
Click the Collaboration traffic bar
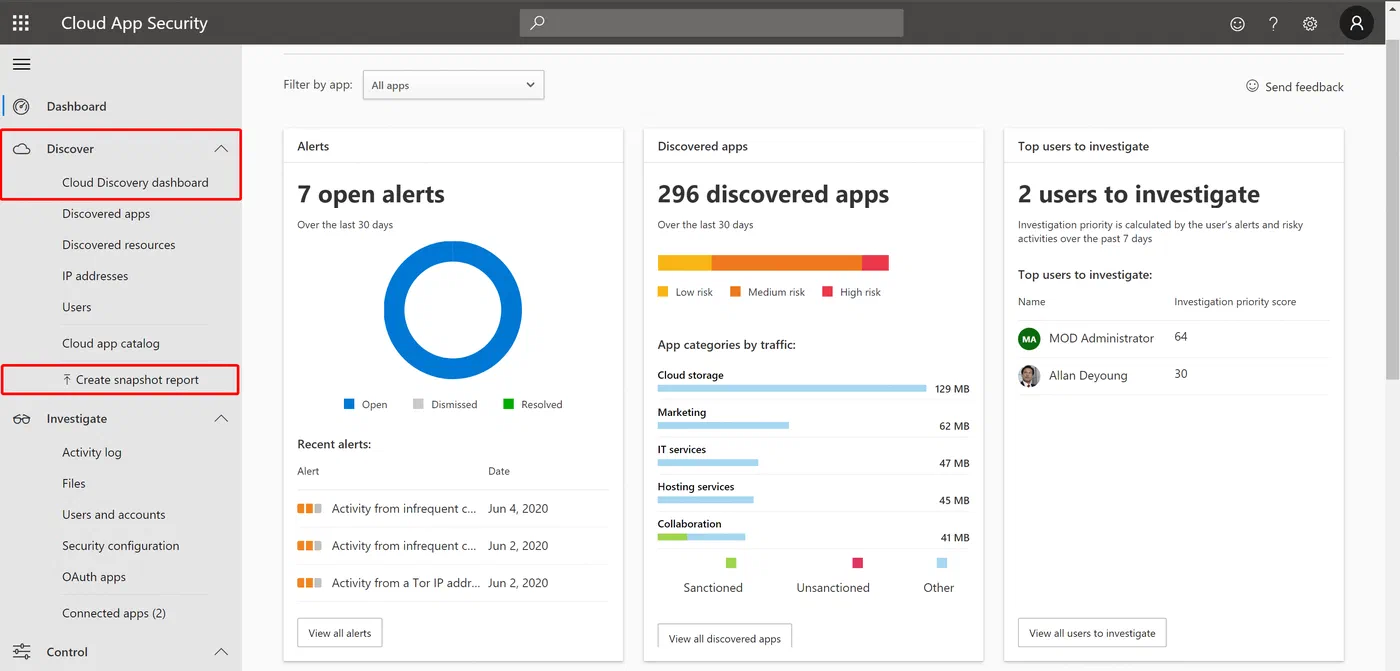click(x=701, y=537)
